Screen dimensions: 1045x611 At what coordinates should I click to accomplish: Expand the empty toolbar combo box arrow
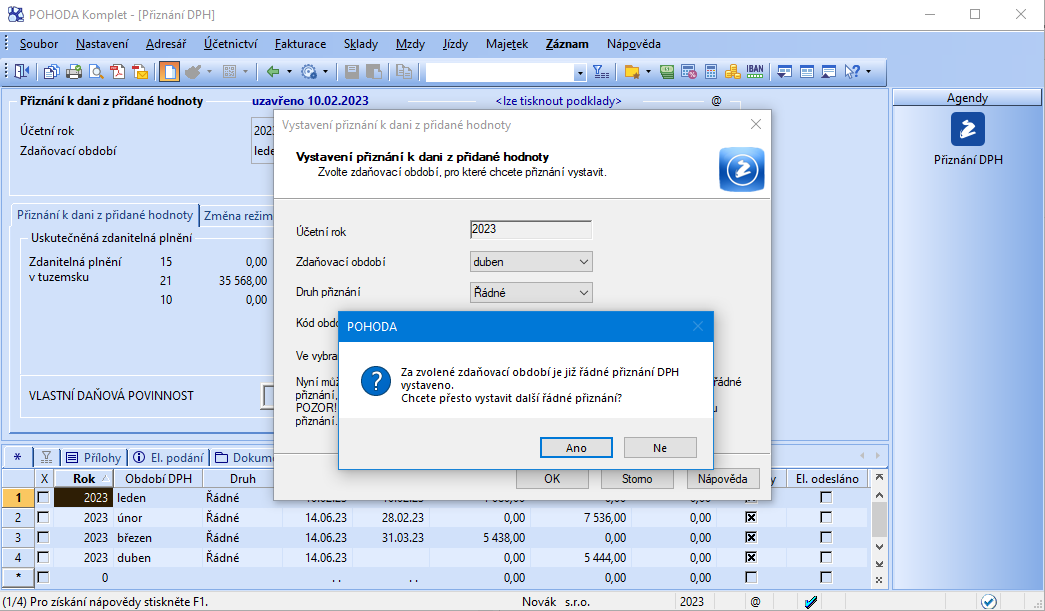tap(580, 72)
